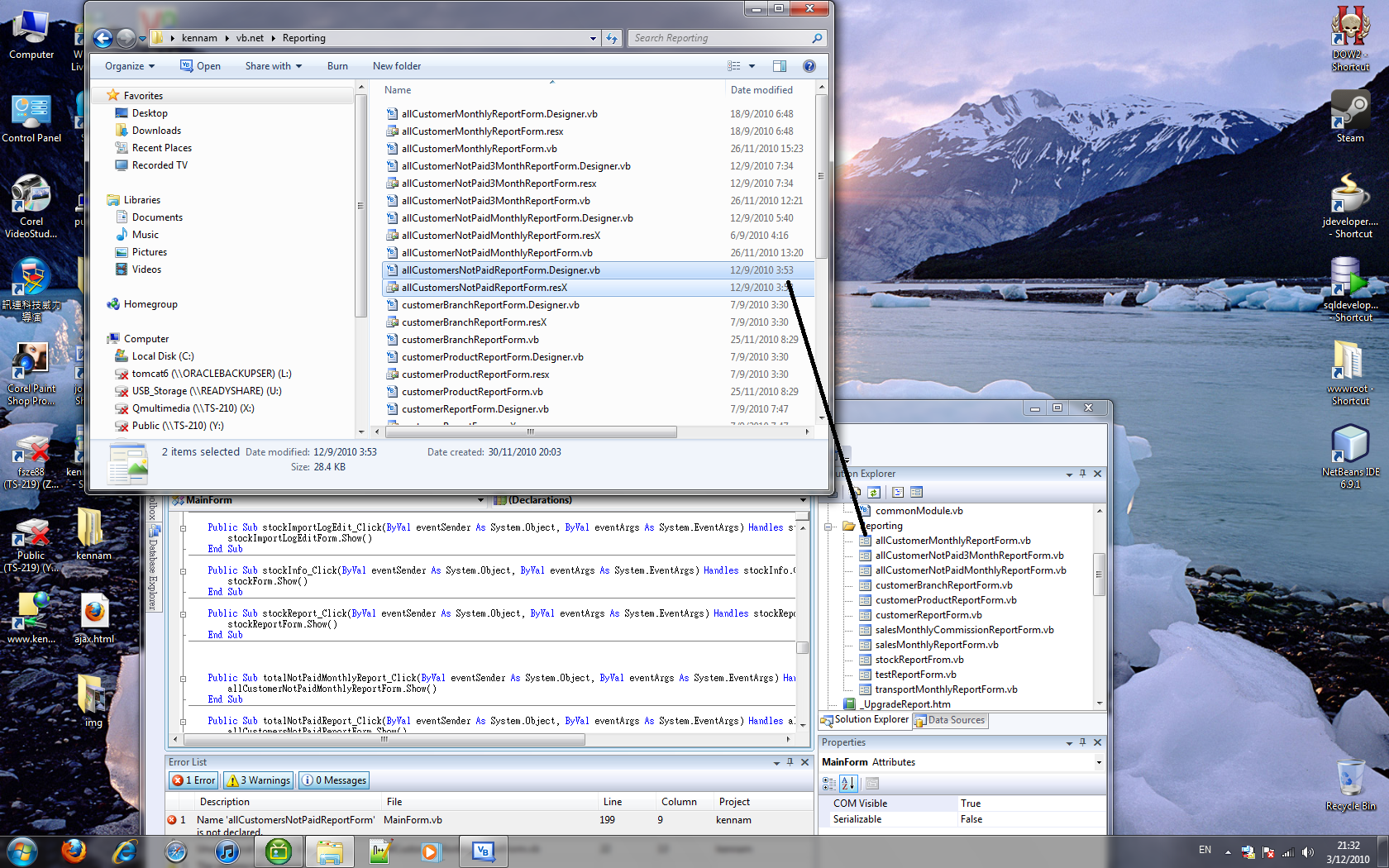The height and width of the screenshot is (868, 1389).
Task: Open View Designer icon in Solution Explorer toolbar
Action: tap(916, 492)
